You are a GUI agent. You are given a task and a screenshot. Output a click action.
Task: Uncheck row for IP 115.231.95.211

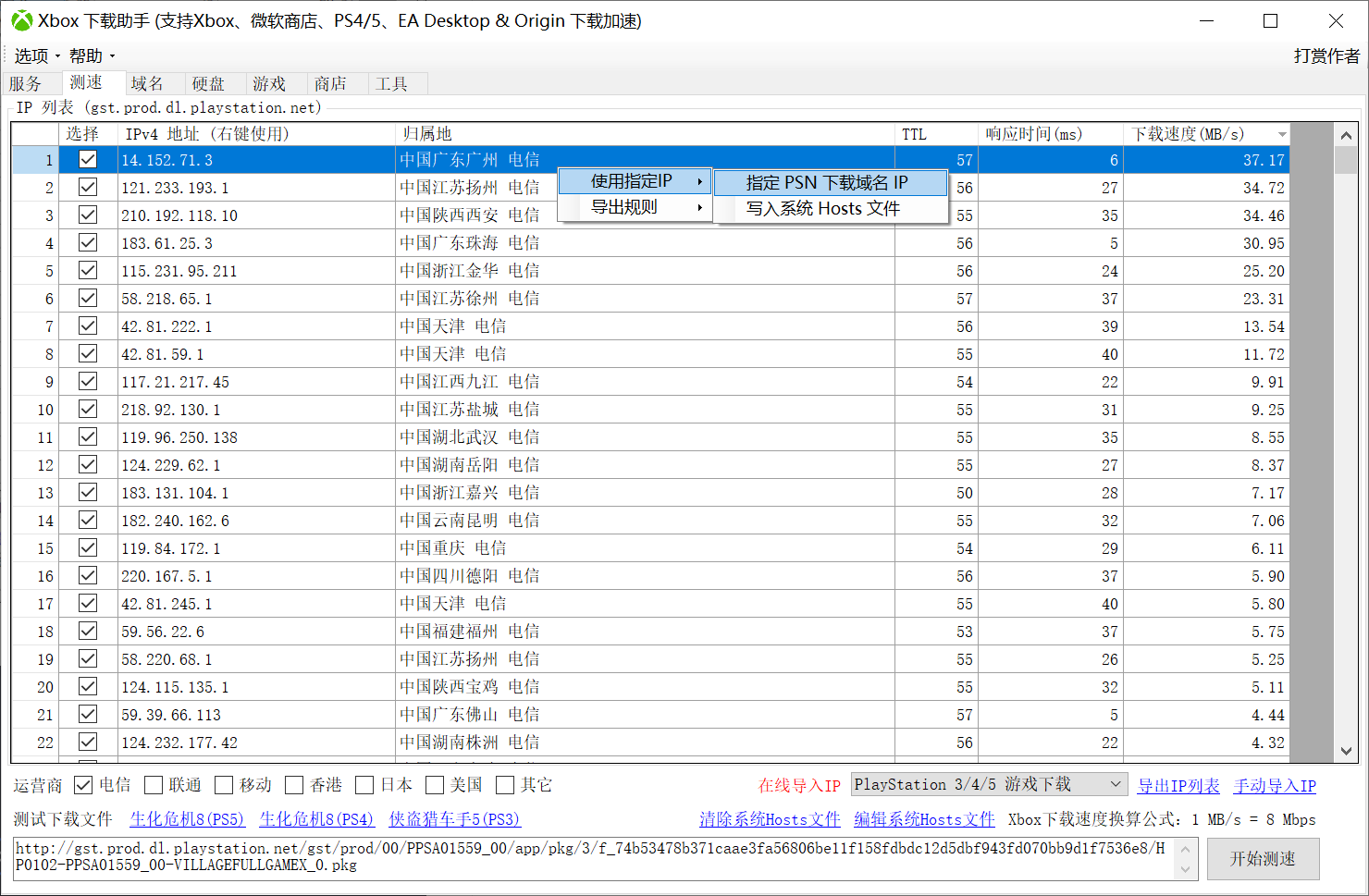(88, 270)
